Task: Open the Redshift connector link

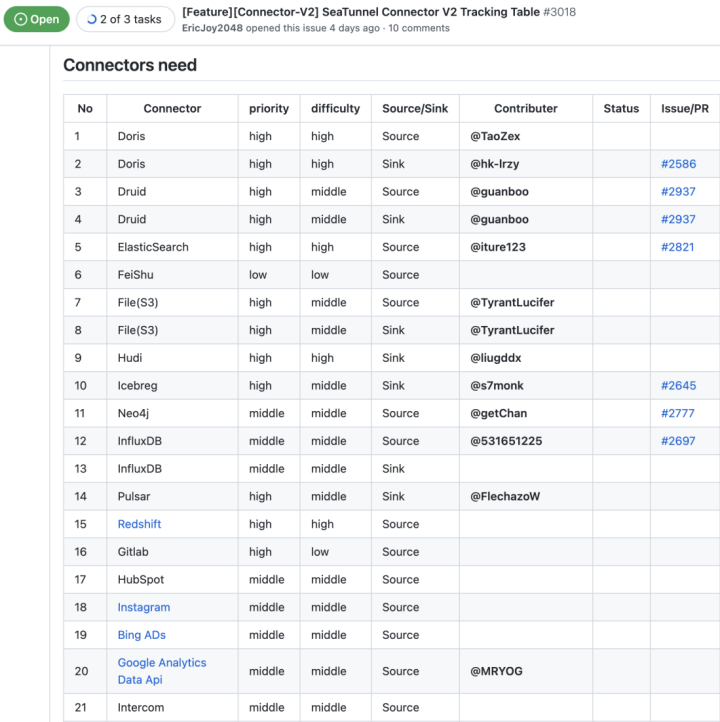Action: point(139,524)
